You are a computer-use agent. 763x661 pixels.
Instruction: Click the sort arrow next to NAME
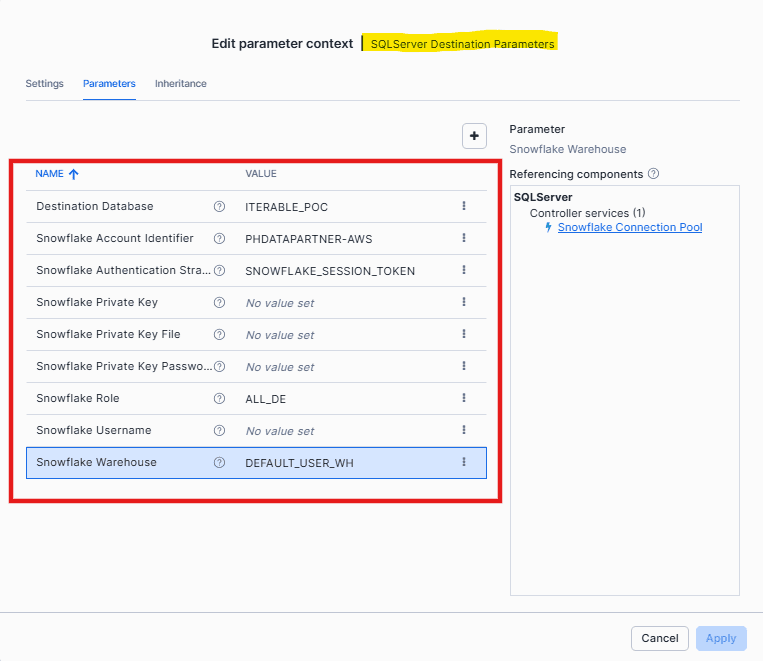(73, 174)
